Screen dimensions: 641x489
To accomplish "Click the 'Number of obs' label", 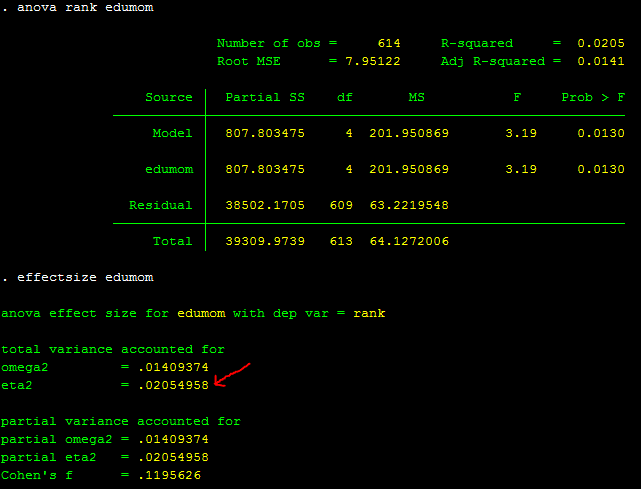I will [x=269, y=43].
